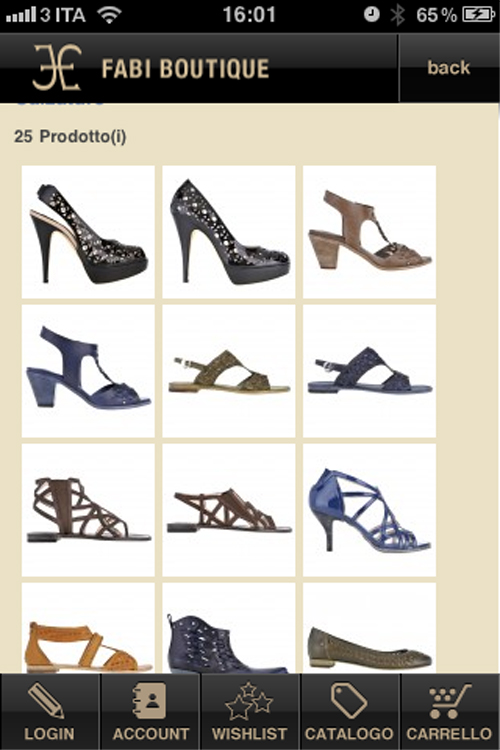This screenshot has width=500, height=750.
Task: Tap the Fabi Boutique logo emblem
Action: 57,67
